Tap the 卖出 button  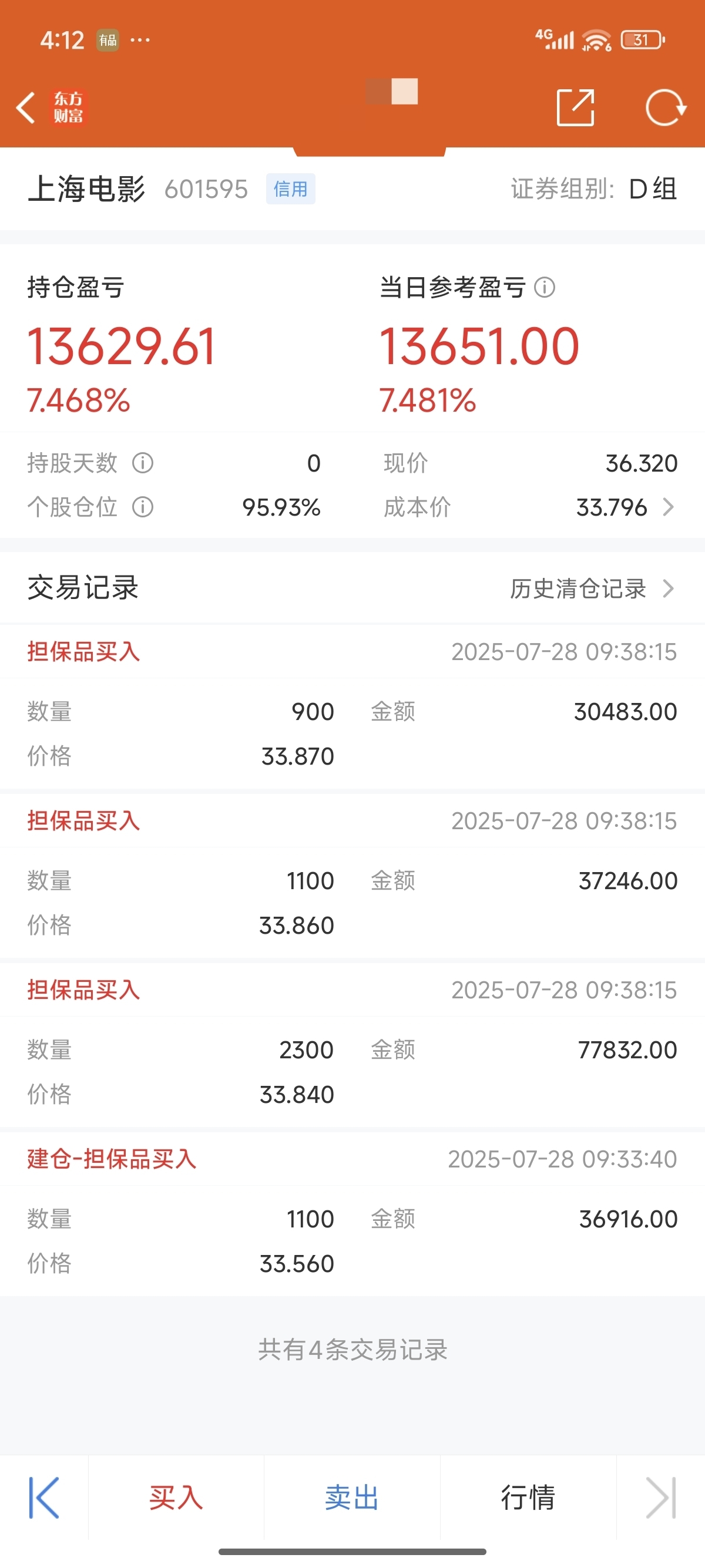click(x=352, y=1498)
